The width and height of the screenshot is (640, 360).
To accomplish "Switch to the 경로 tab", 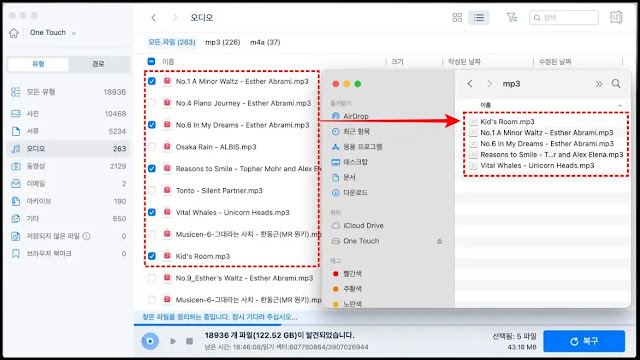I will point(98,64).
